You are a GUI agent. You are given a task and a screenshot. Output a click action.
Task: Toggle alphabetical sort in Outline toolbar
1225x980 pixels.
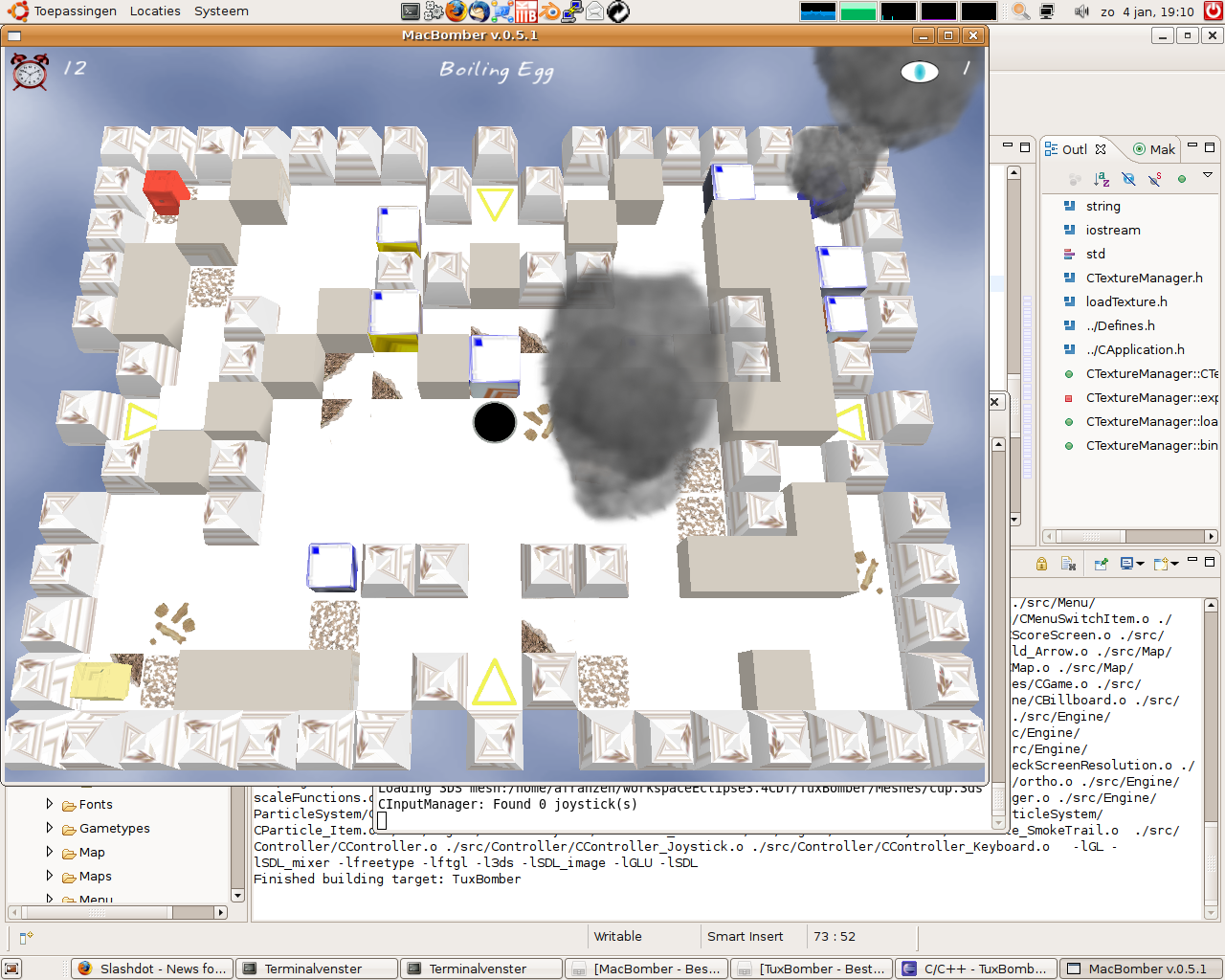click(x=1102, y=179)
